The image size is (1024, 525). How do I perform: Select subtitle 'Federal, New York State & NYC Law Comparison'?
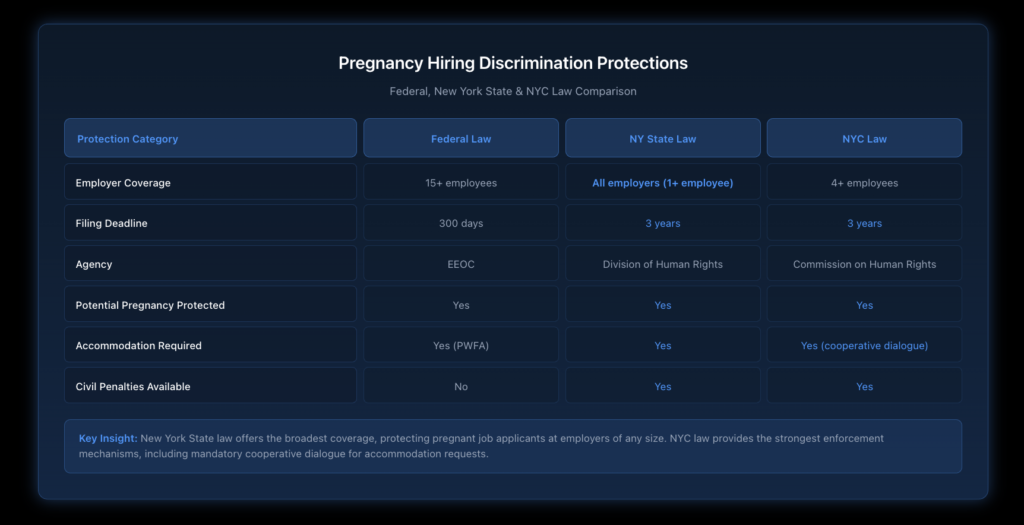513,91
